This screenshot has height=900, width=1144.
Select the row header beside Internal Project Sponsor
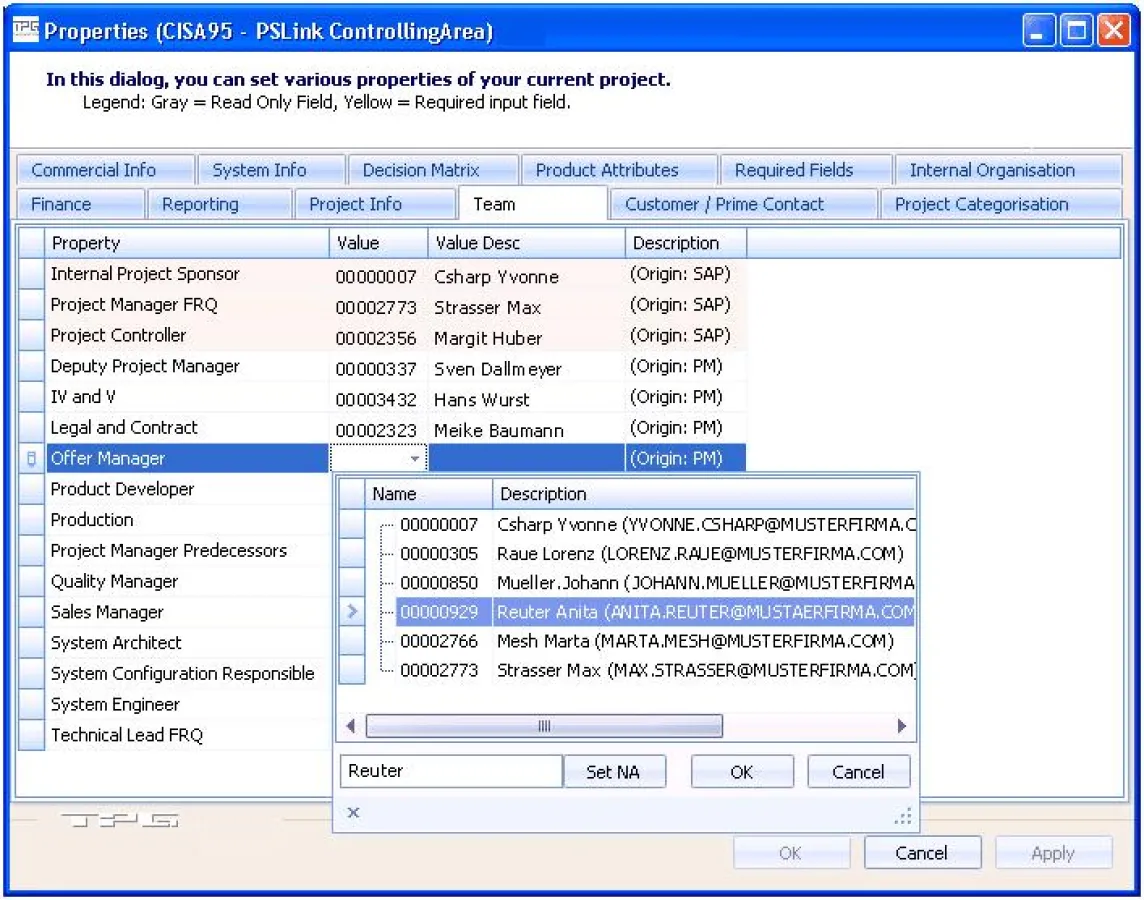point(32,274)
